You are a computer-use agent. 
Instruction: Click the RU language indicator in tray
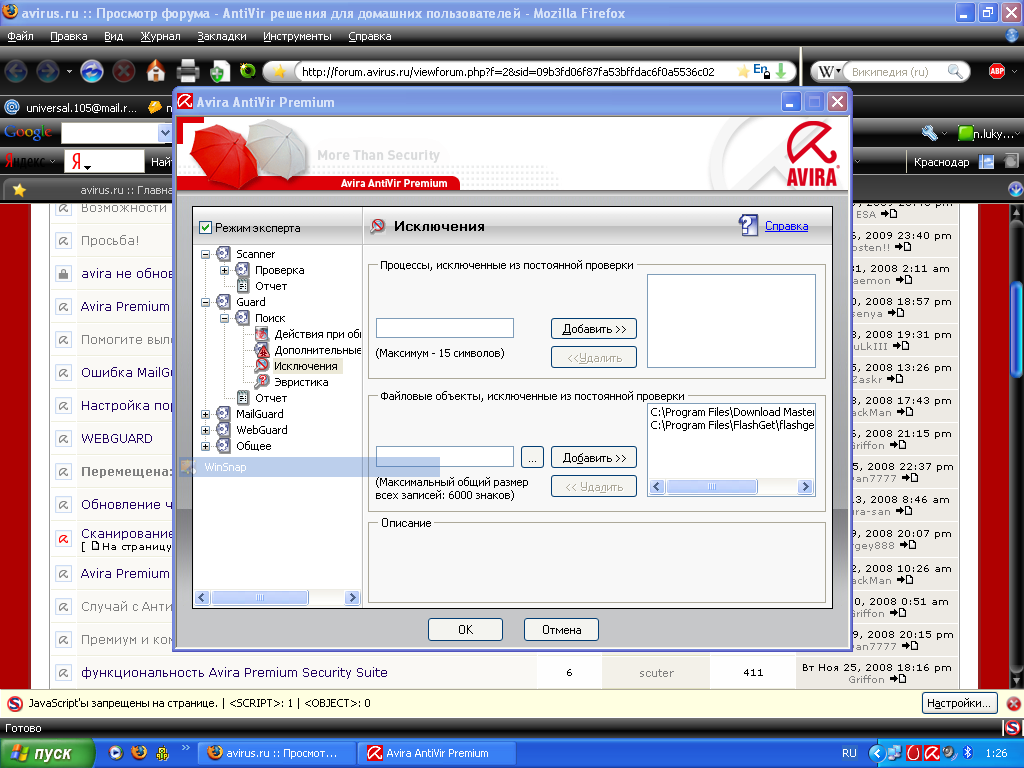[x=849, y=753]
